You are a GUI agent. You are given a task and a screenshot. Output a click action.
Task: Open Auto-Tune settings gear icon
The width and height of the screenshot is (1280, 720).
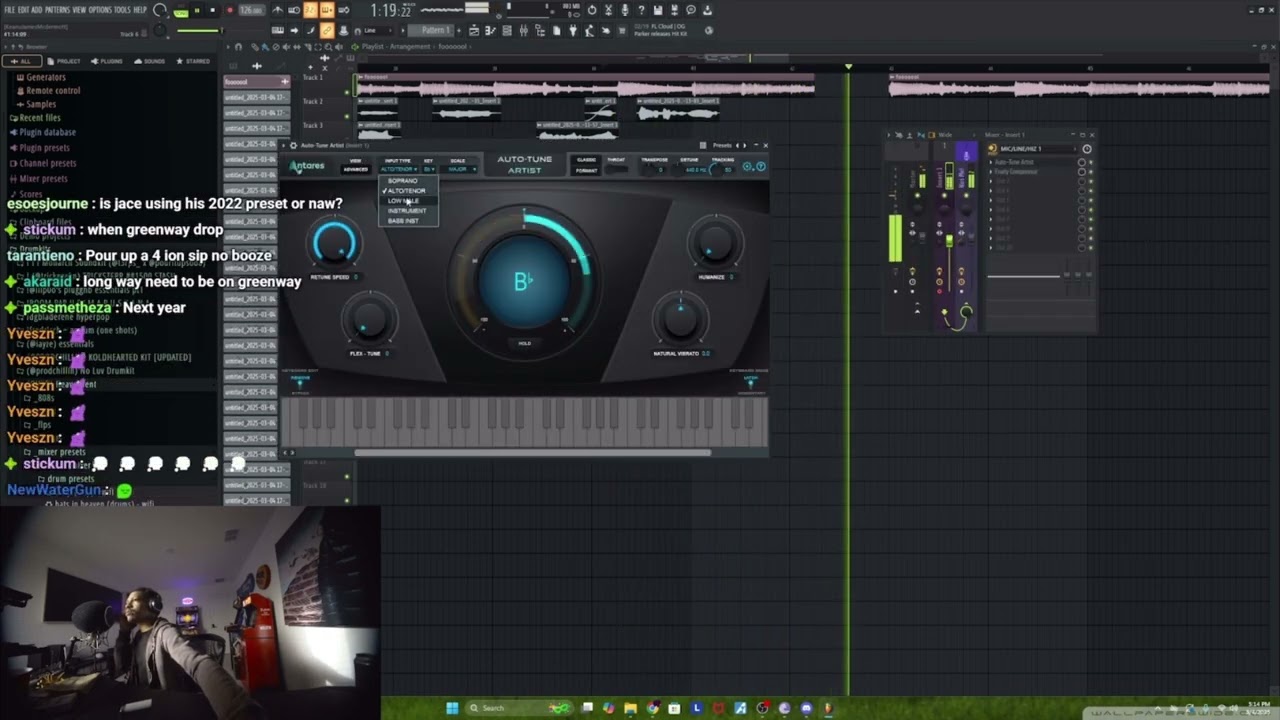[x=746, y=167]
